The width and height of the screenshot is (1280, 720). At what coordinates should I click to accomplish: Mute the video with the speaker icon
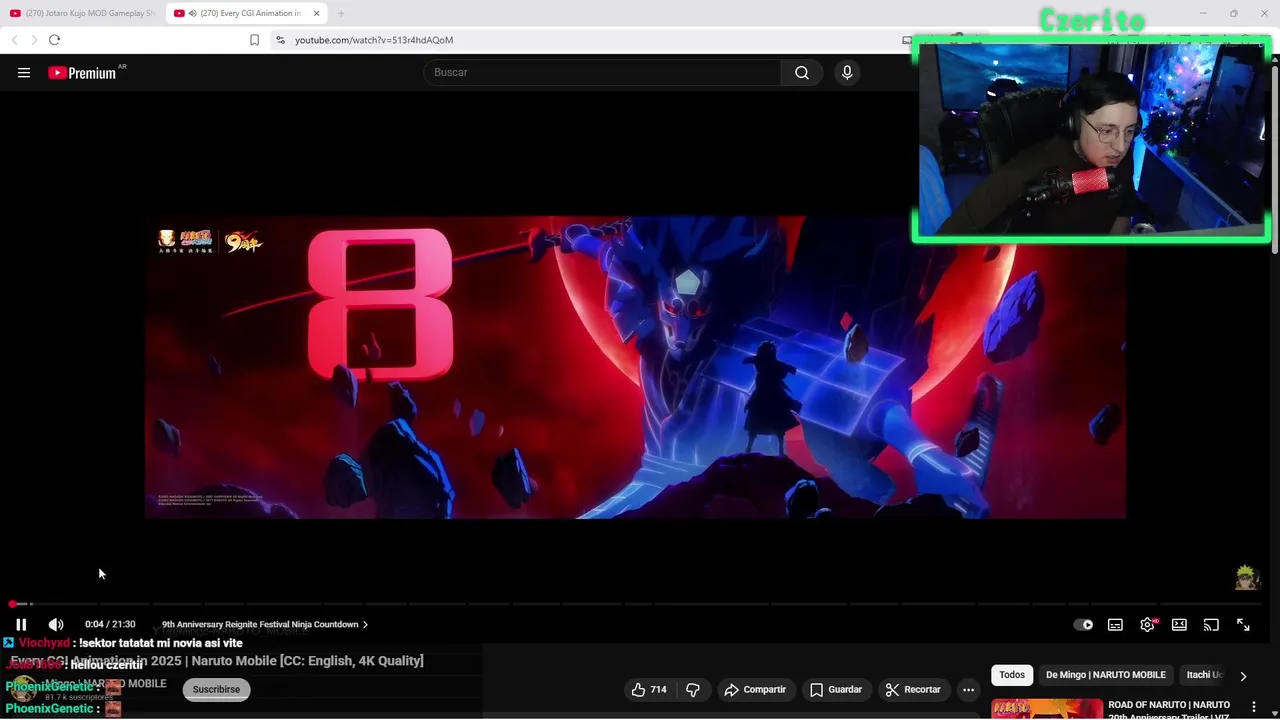pyautogui.click(x=56, y=624)
